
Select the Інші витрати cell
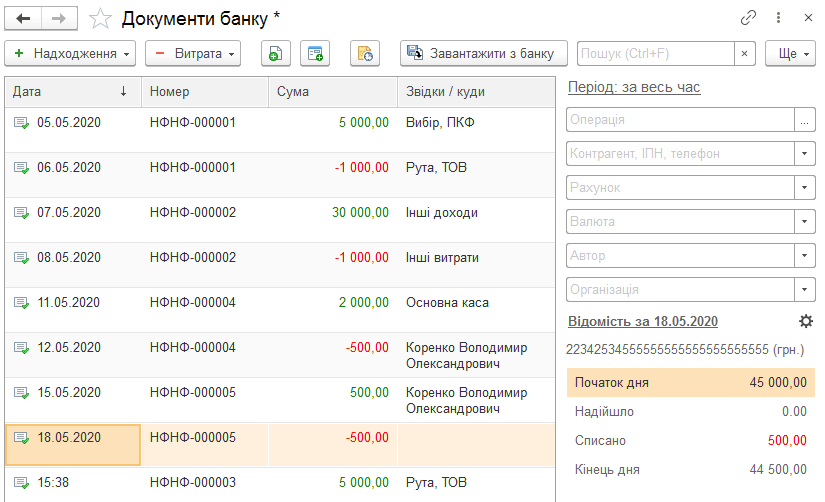(x=476, y=265)
